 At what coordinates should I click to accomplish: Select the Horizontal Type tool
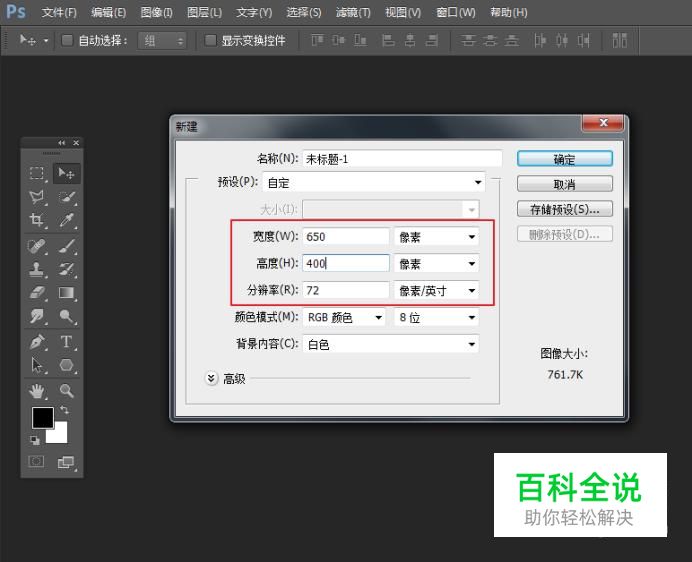click(x=66, y=342)
